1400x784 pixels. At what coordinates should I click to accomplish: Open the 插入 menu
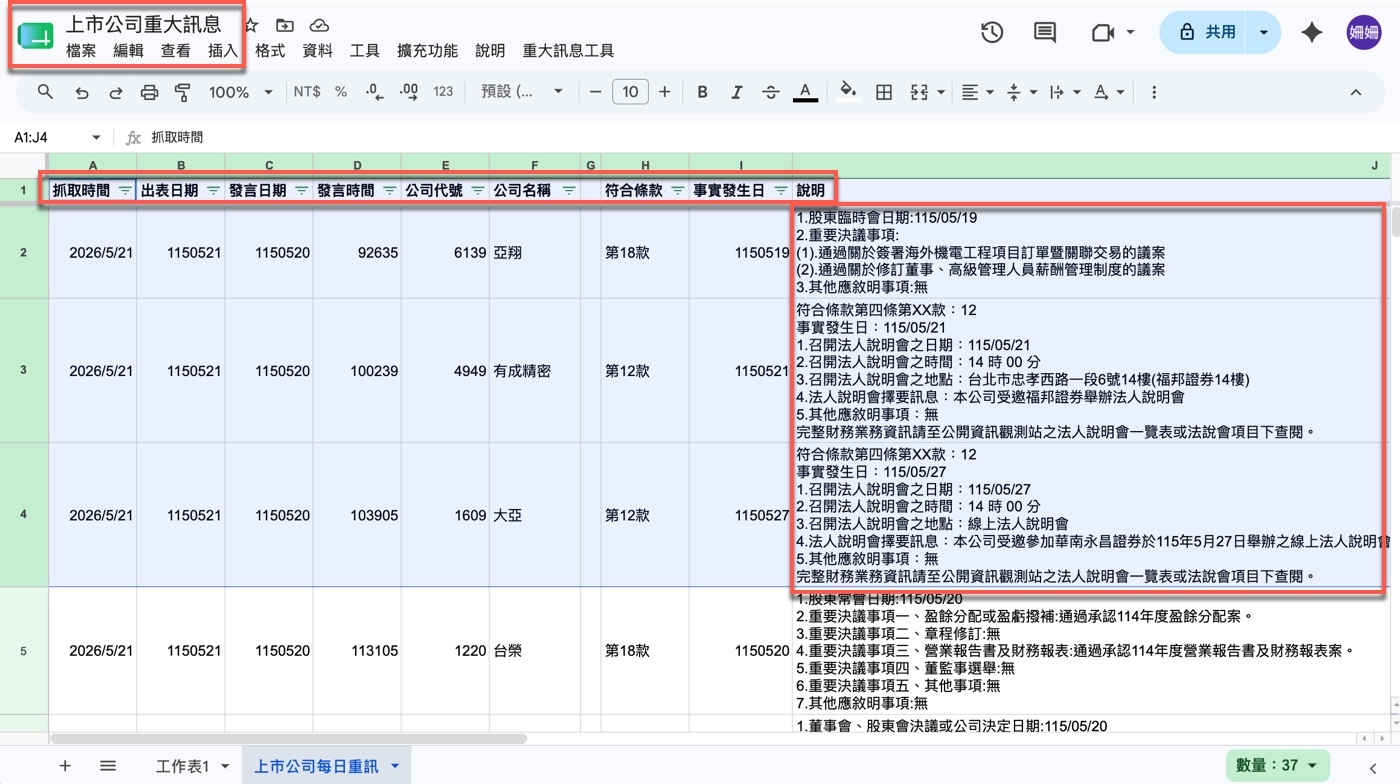(223, 50)
